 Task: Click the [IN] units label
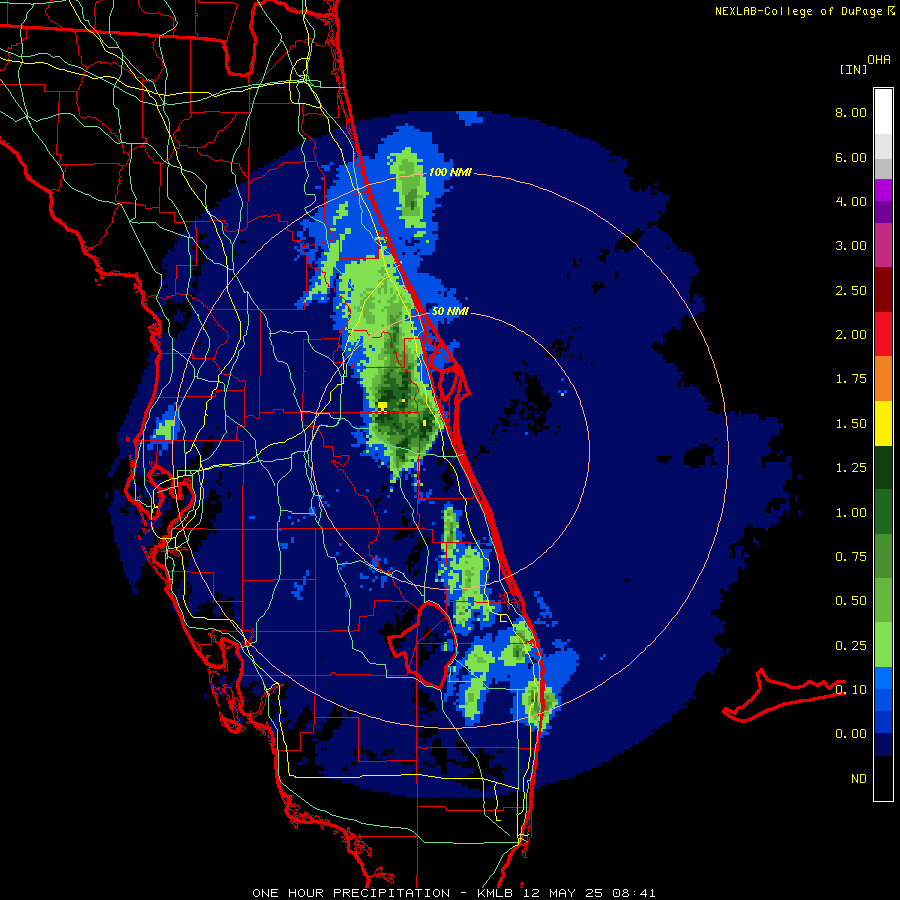point(853,69)
